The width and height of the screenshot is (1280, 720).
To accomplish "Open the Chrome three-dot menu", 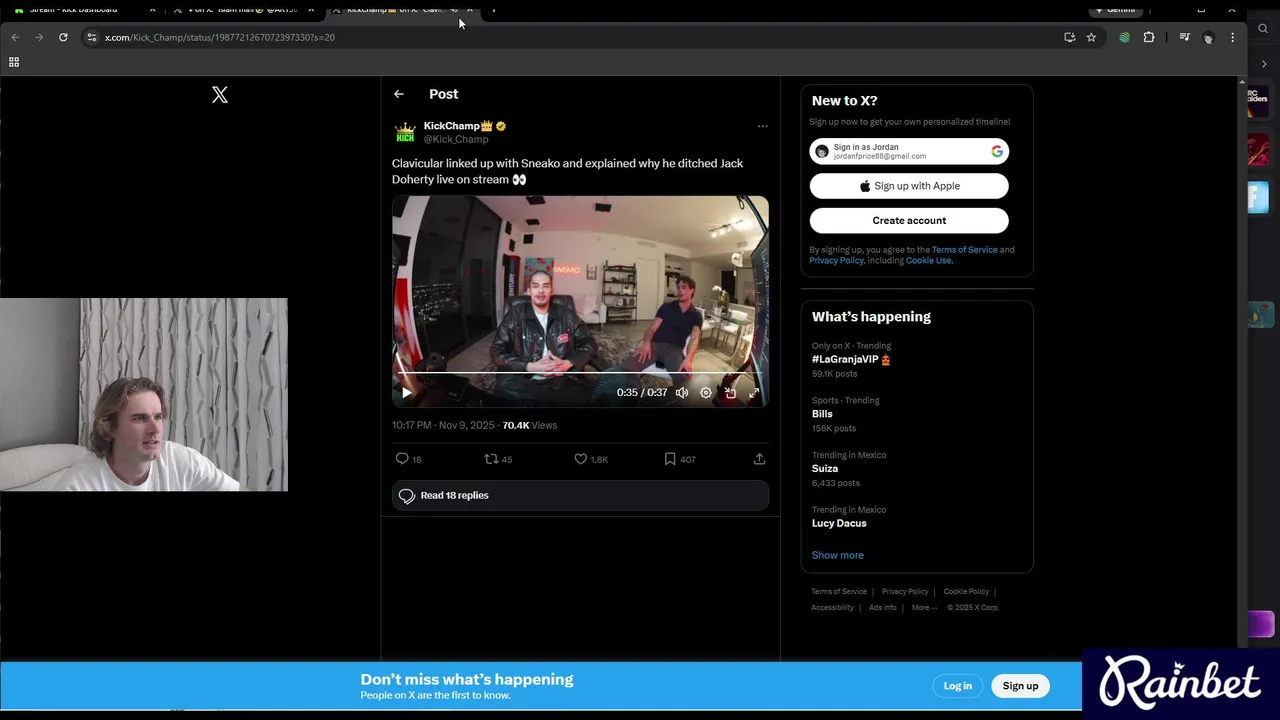I will [x=1232, y=37].
